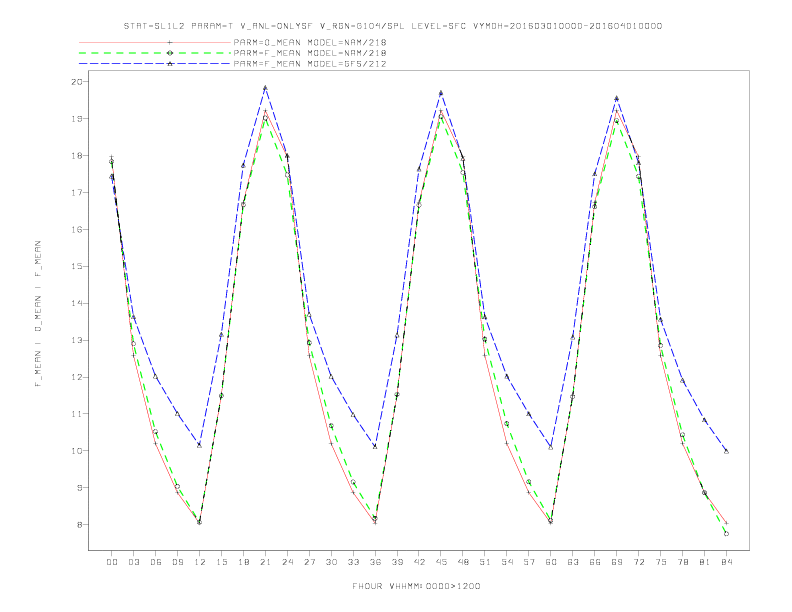
Task: Click forecast hour label 27 on x-axis
Action: click(x=309, y=562)
